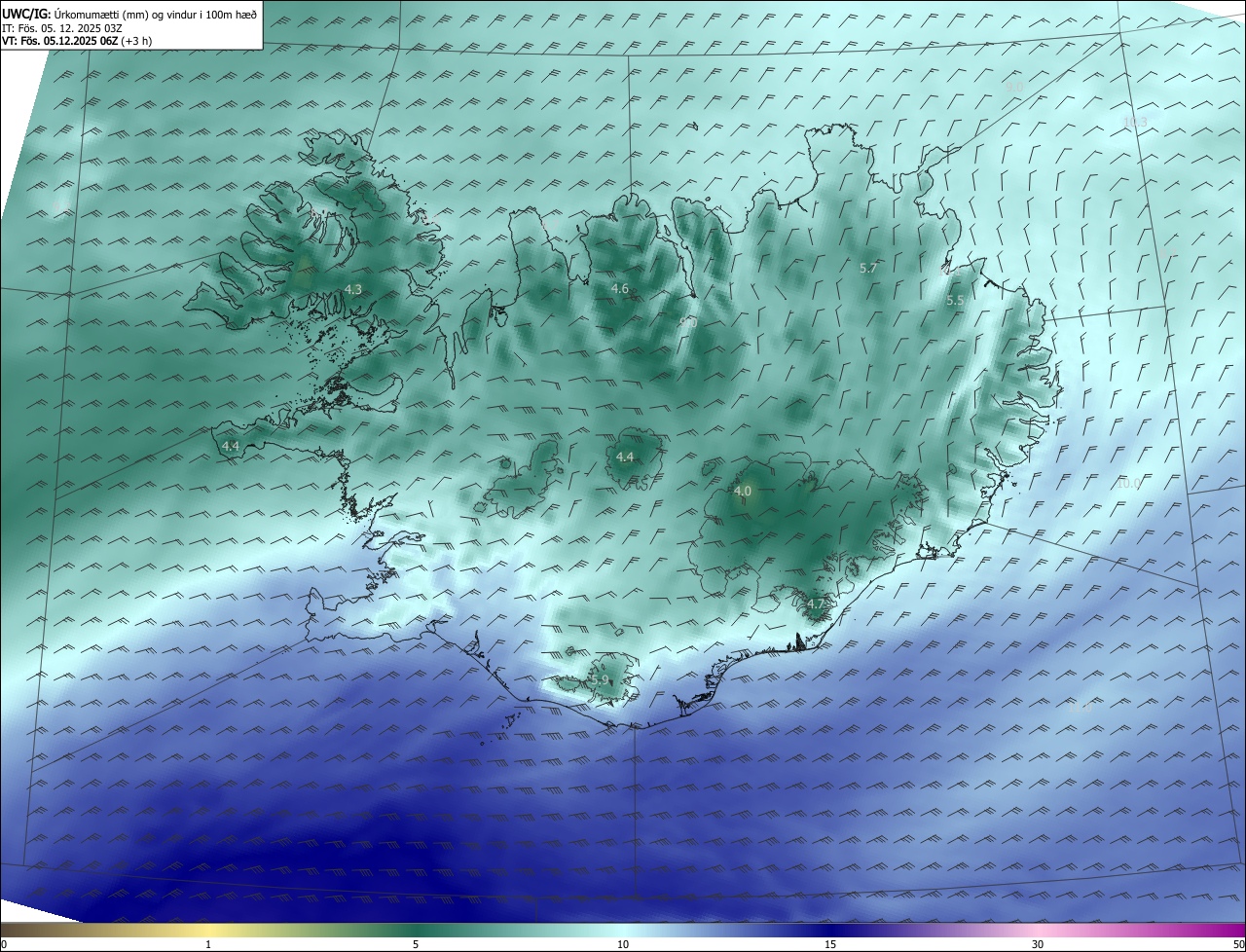Click the colorbar tick labeled 1
This screenshot has width=1246, height=952.
pyautogui.click(x=208, y=944)
